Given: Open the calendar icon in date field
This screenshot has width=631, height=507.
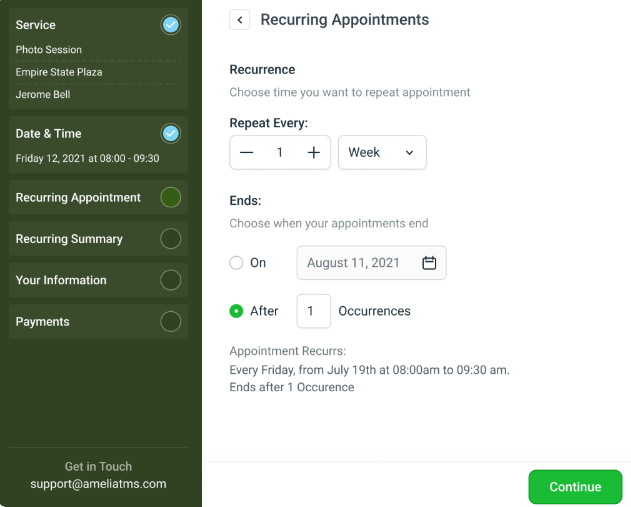Looking at the screenshot, I should pos(429,263).
